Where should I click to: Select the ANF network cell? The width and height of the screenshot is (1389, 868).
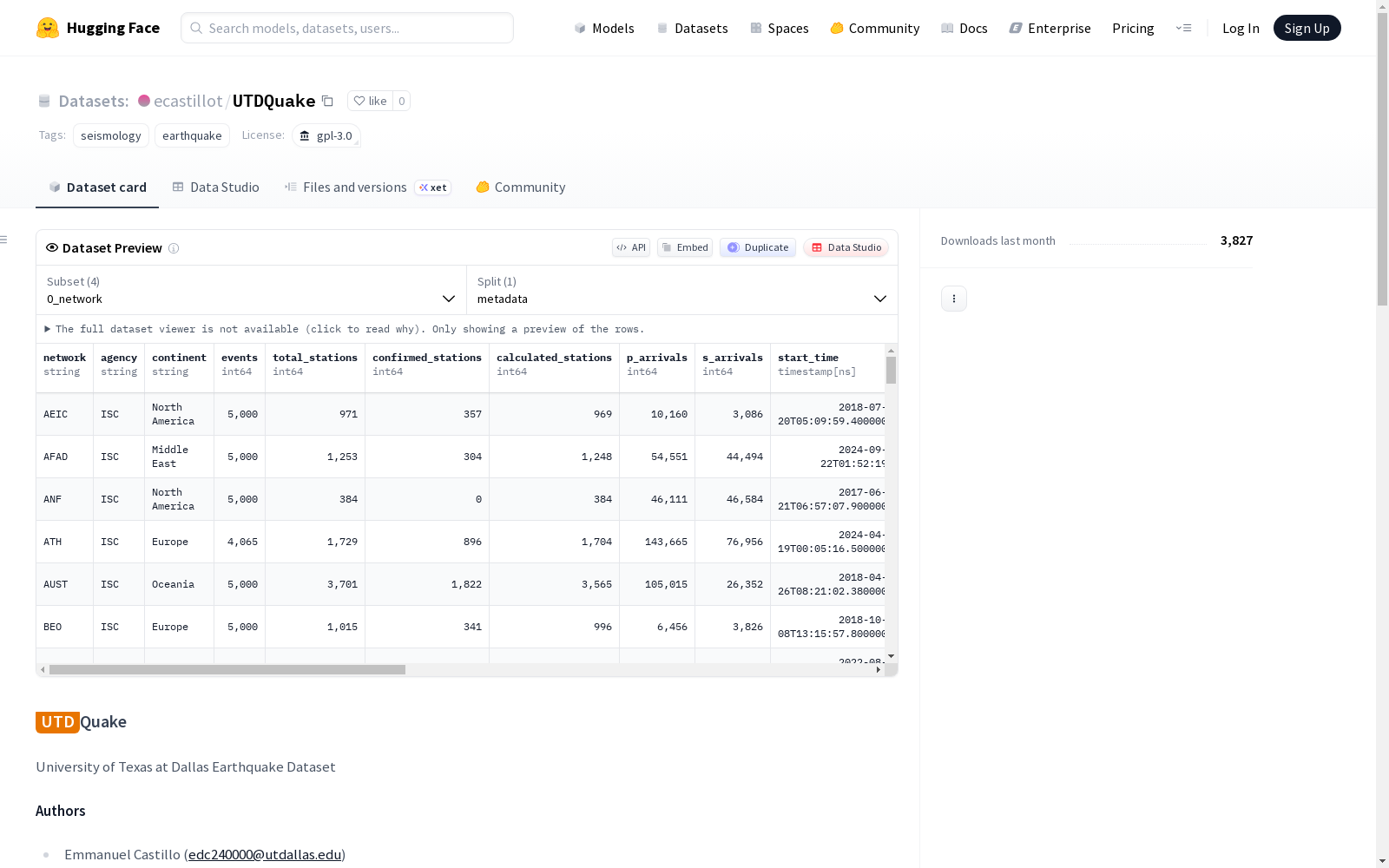tap(65, 499)
